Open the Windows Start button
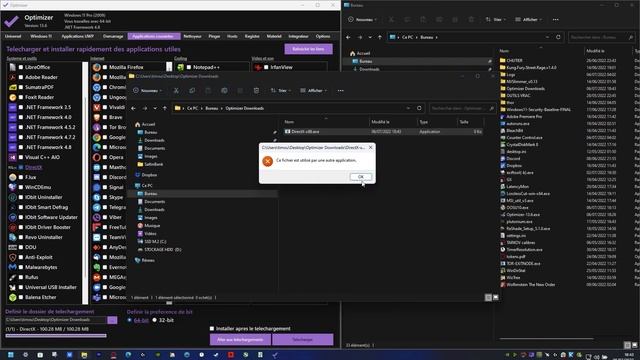The height and width of the screenshot is (360, 640). (x=11, y=355)
